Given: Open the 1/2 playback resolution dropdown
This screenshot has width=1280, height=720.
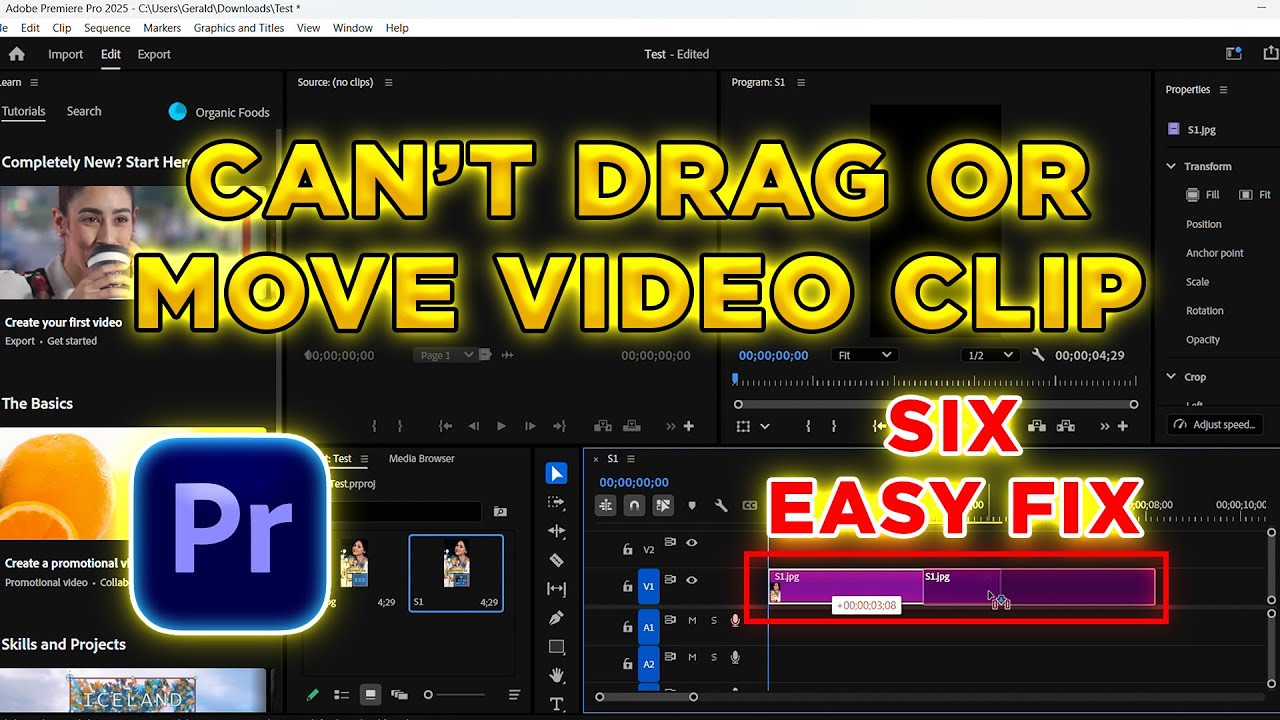Looking at the screenshot, I should [990, 355].
